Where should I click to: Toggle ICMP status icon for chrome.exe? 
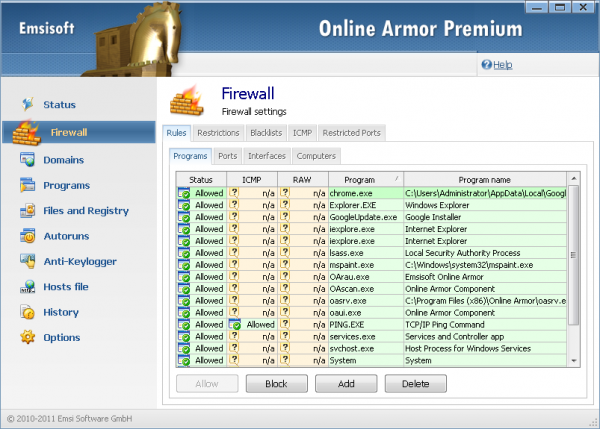click(x=234, y=192)
